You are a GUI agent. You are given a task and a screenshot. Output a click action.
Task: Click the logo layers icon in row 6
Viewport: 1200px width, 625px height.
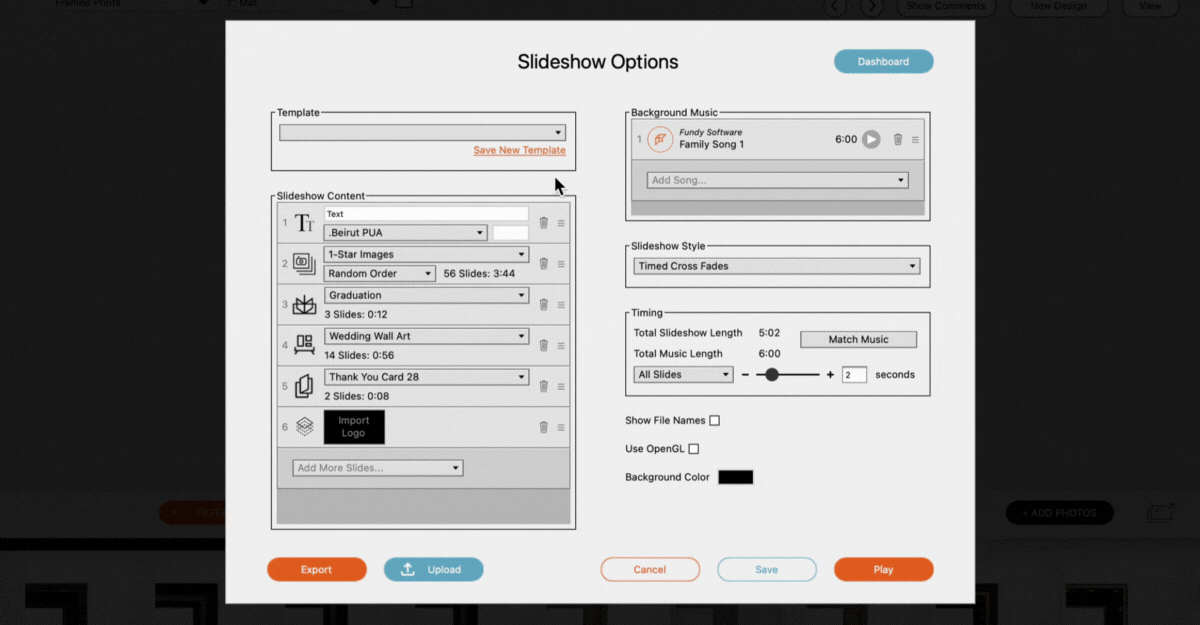click(x=304, y=427)
